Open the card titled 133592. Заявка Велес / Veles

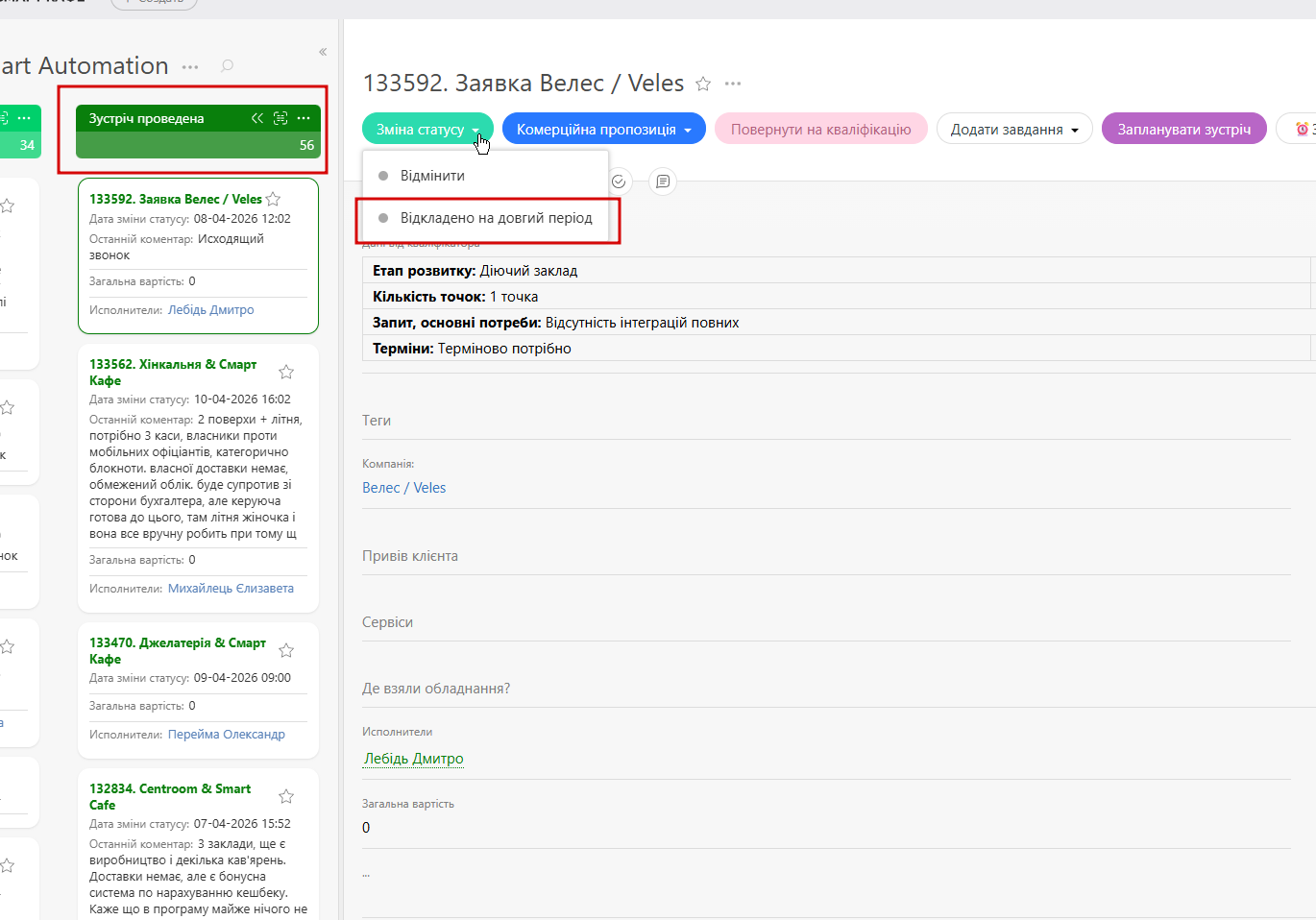[176, 199]
